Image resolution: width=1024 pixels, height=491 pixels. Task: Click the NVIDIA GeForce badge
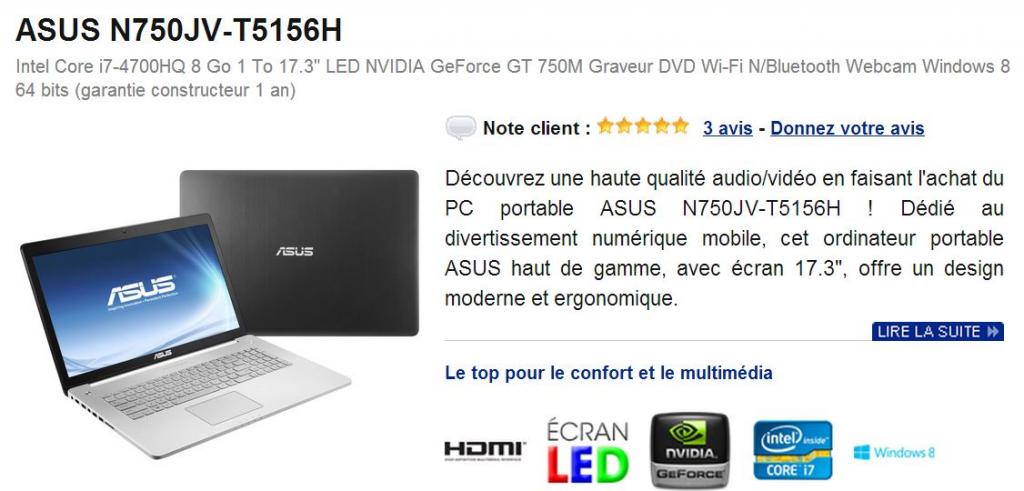690,450
